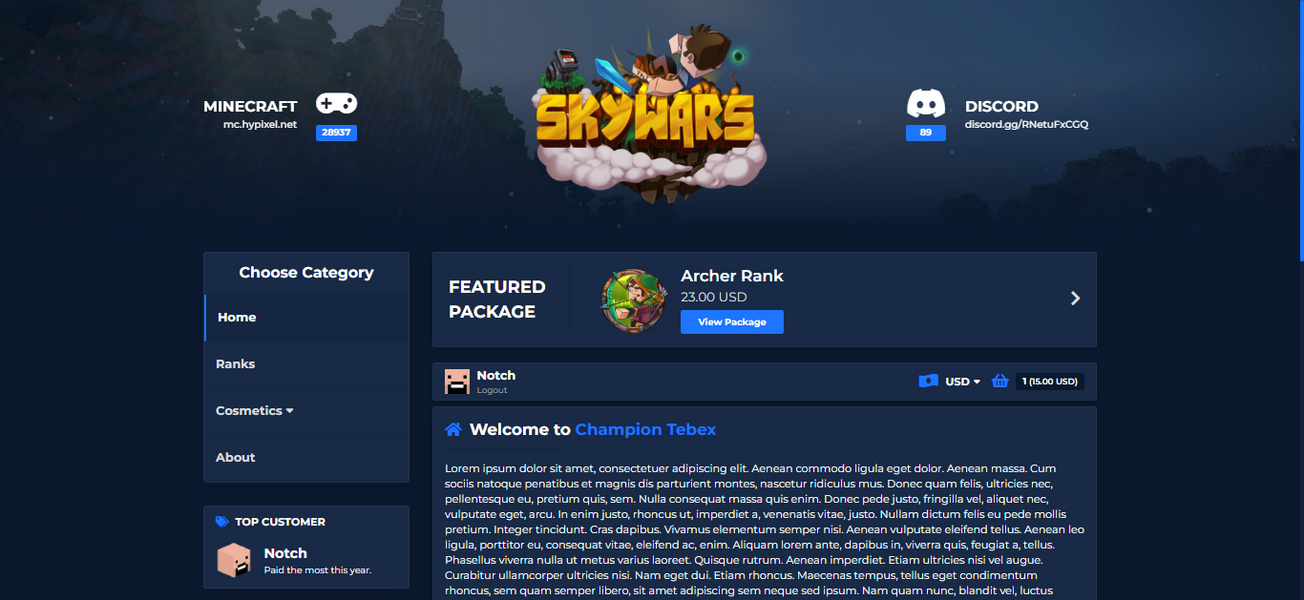Click the home icon beside Welcome heading
The height and width of the screenshot is (600, 1304).
pyautogui.click(x=453, y=430)
